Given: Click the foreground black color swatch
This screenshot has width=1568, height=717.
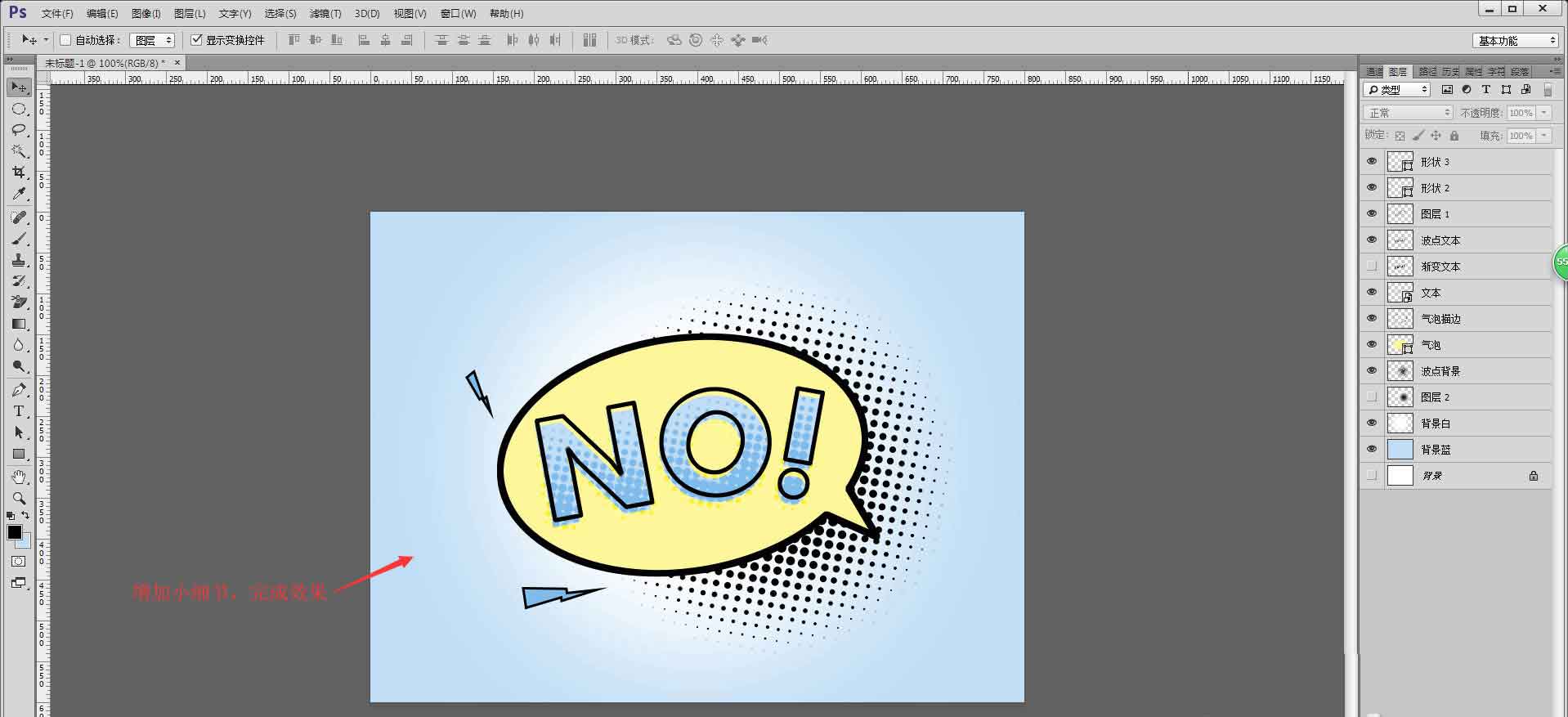Looking at the screenshot, I should point(14,532).
